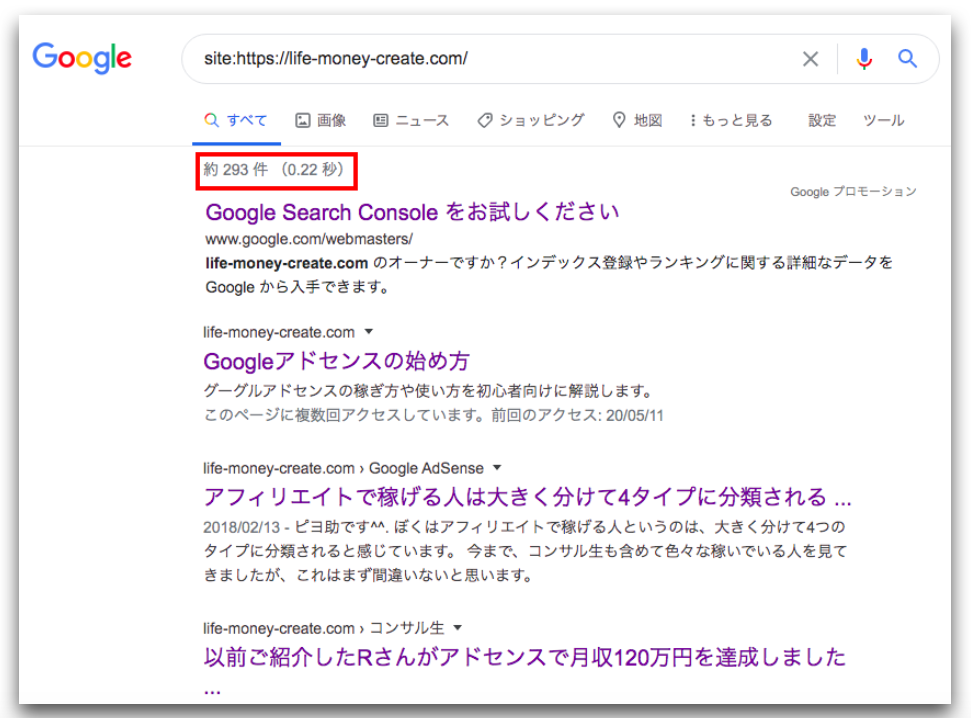Click the 約 293 件 (0.22 秒) result count
971x718 pixels.
coord(274,170)
